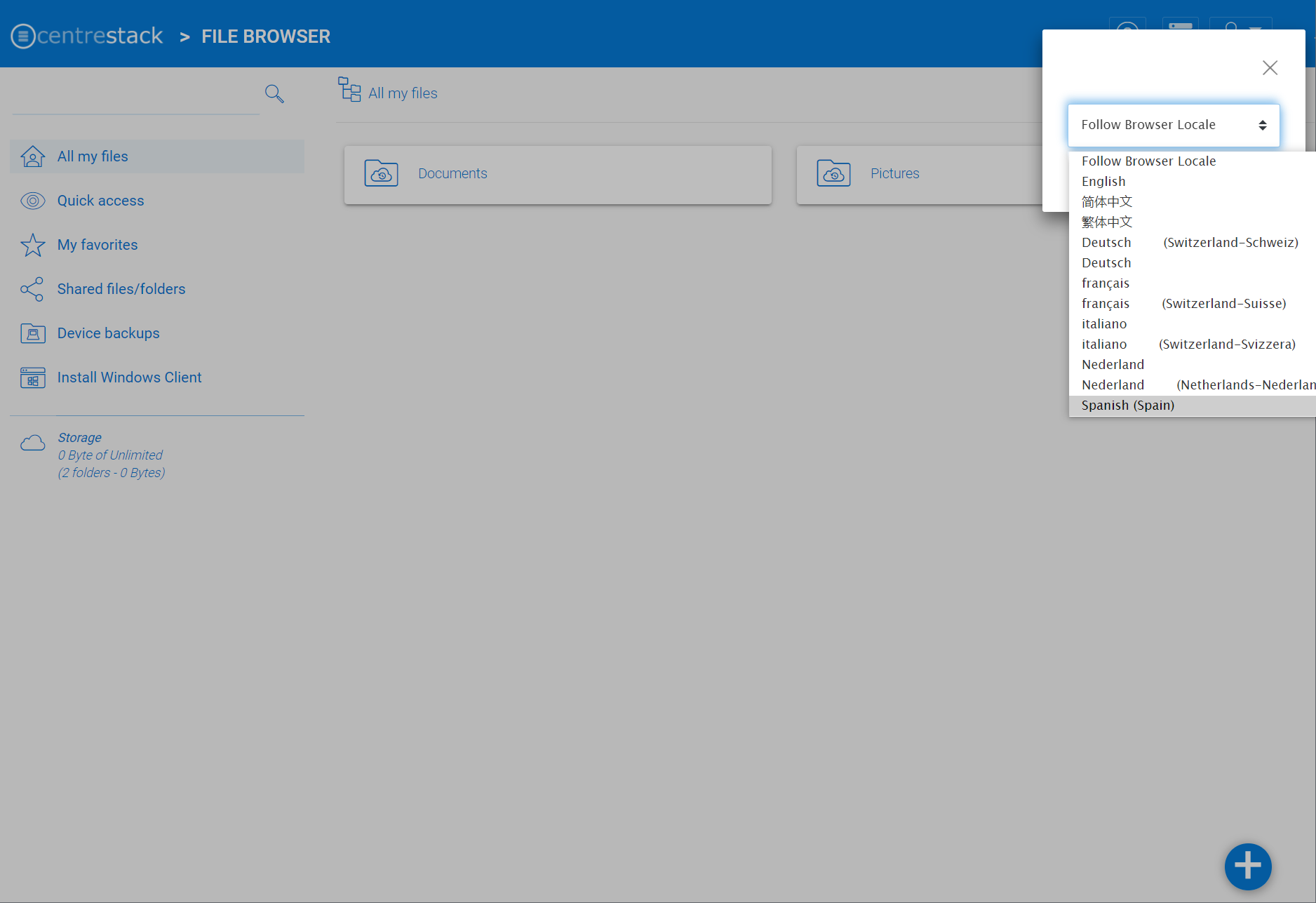Select plain italiano option

tap(1193, 324)
